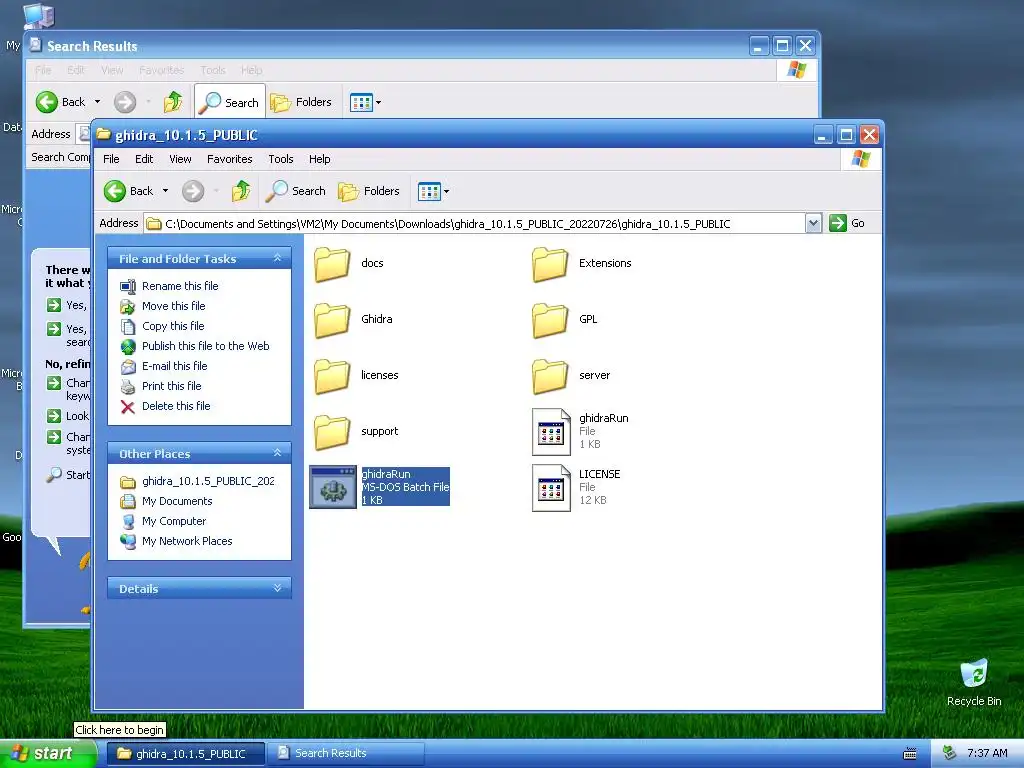Screen dimensions: 1024x768
Task: Open the Recycle Bin desktop icon
Action: click(974, 683)
